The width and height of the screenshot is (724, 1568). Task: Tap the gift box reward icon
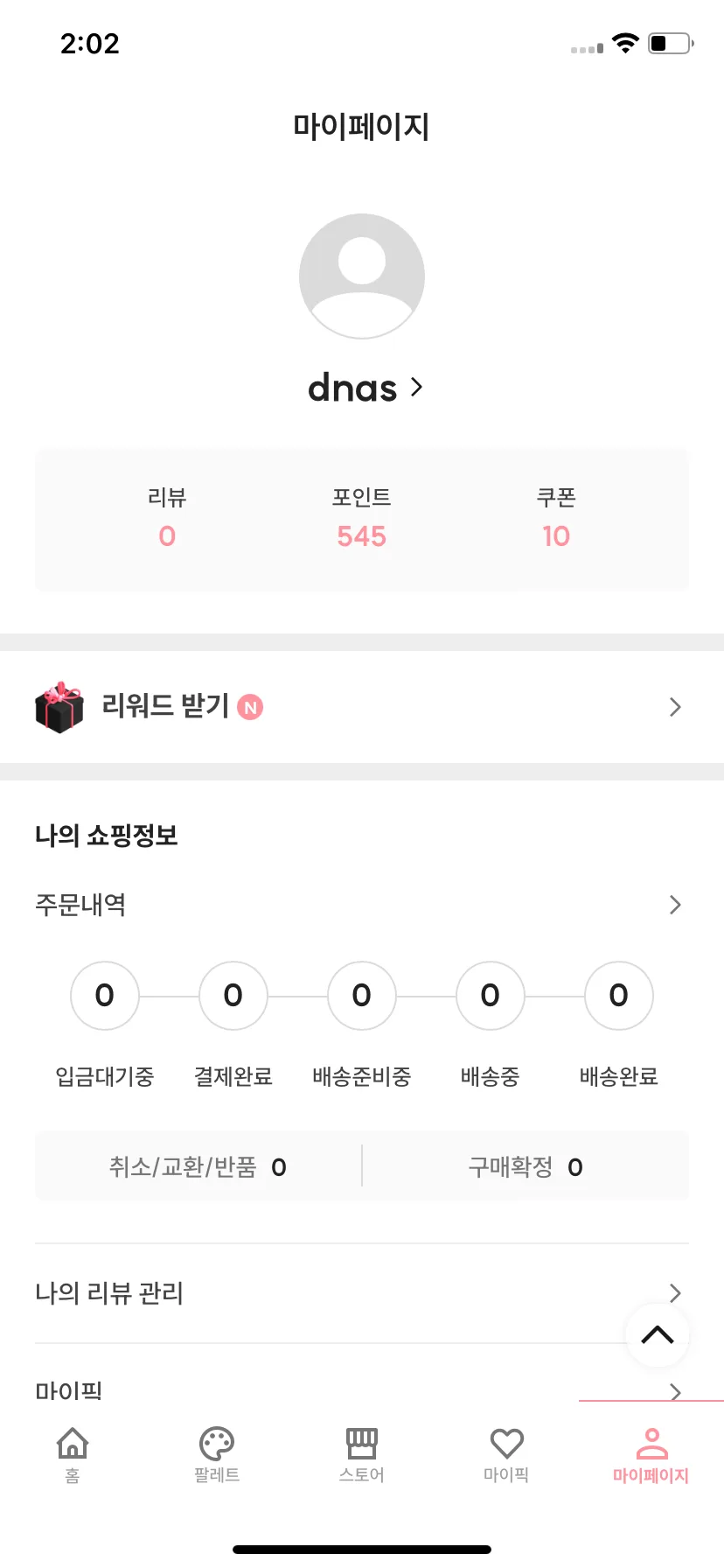tap(59, 707)
